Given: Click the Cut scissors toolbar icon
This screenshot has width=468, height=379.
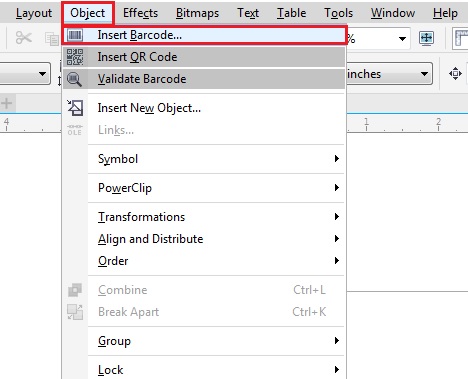Looking at the screenshot, I should click(x=24, y=38).
